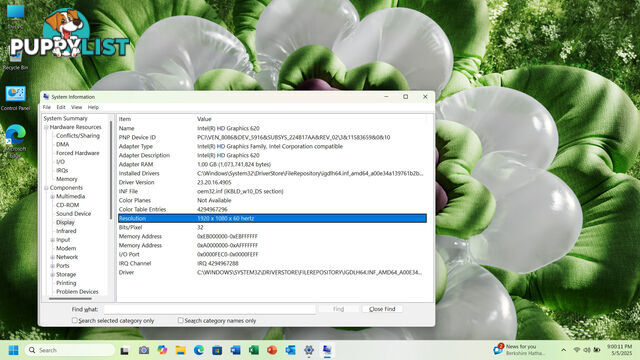Image resolution: width=640 pixels, height=360 pixels.
Task: Click the System Information title bar icon
Action: 46,97
